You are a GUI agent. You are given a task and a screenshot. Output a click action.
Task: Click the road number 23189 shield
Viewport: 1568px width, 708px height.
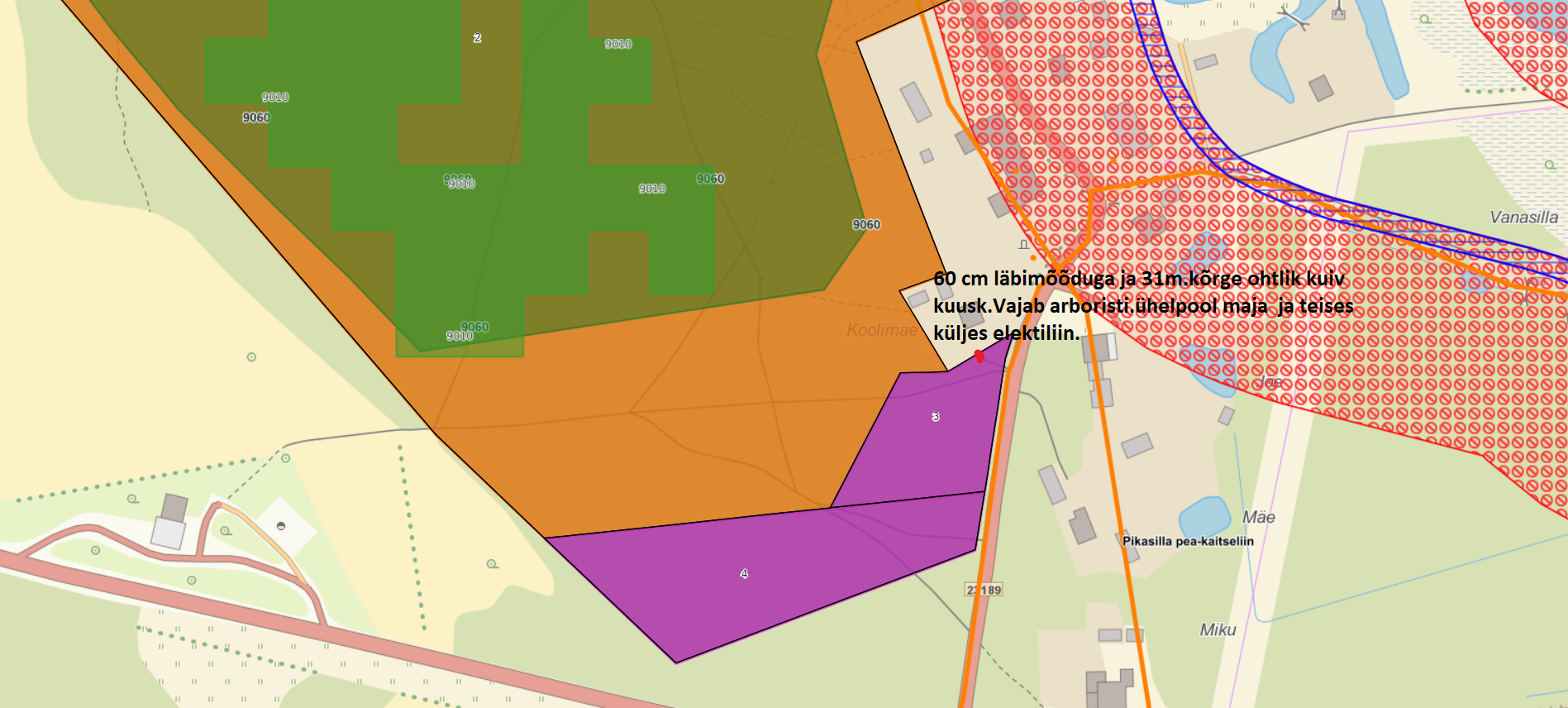pos(984,590)
